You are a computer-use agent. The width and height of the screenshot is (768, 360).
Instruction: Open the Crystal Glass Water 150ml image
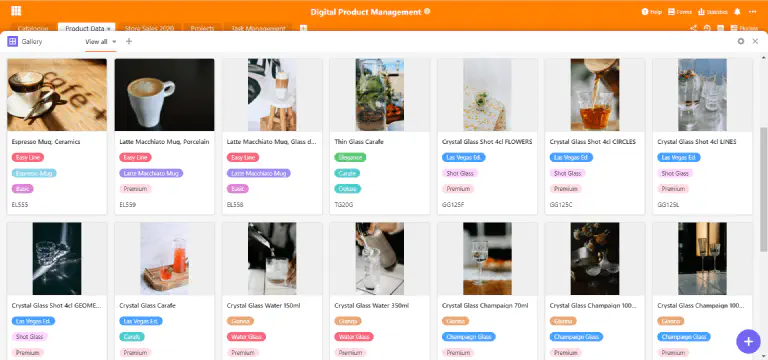(272, 259)
